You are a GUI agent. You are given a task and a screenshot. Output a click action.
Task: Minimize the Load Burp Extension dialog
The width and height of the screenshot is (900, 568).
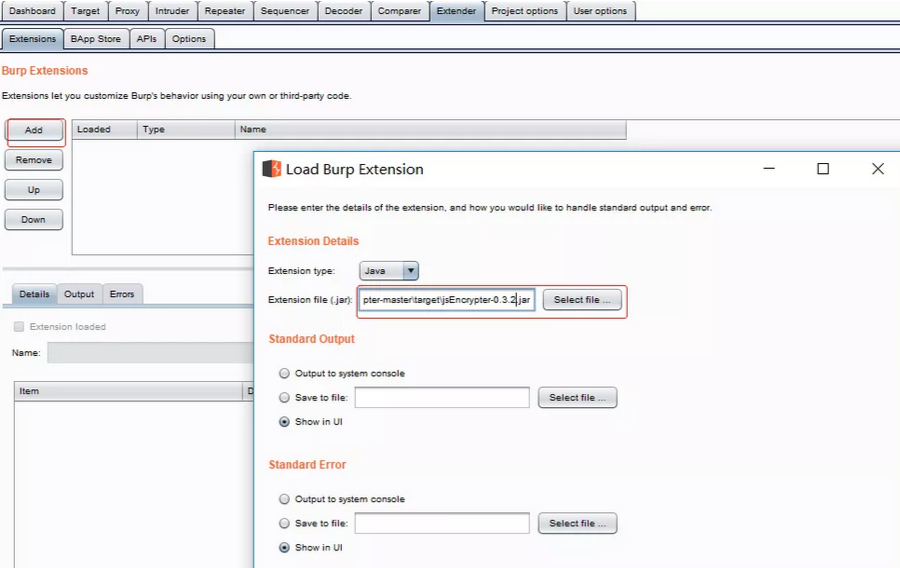click(769, 168)
